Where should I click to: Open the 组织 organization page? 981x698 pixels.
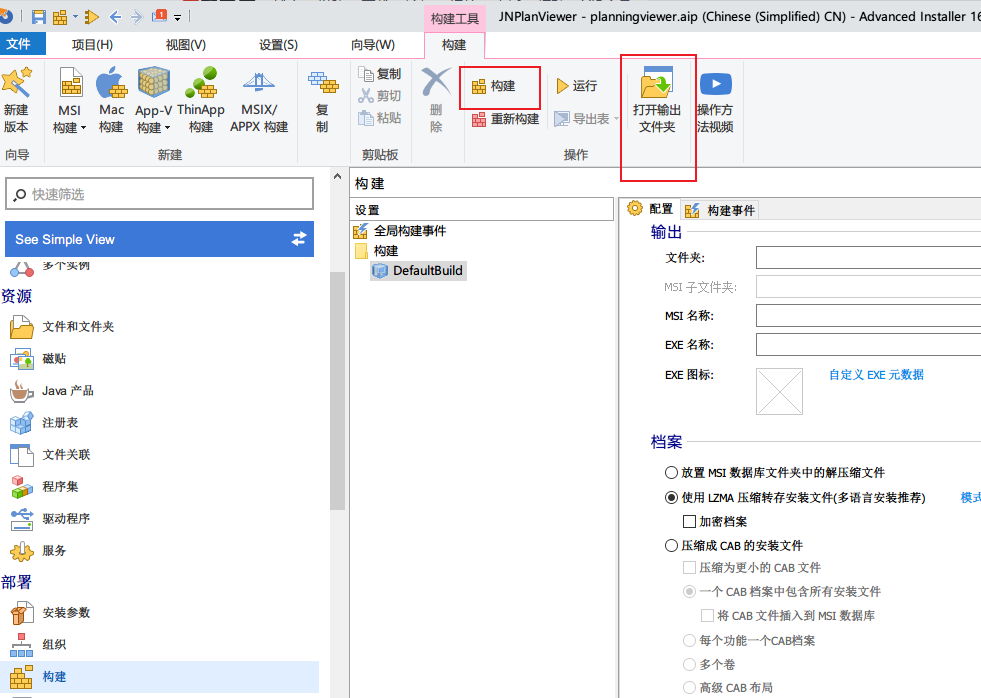click(x=39, y=645)
